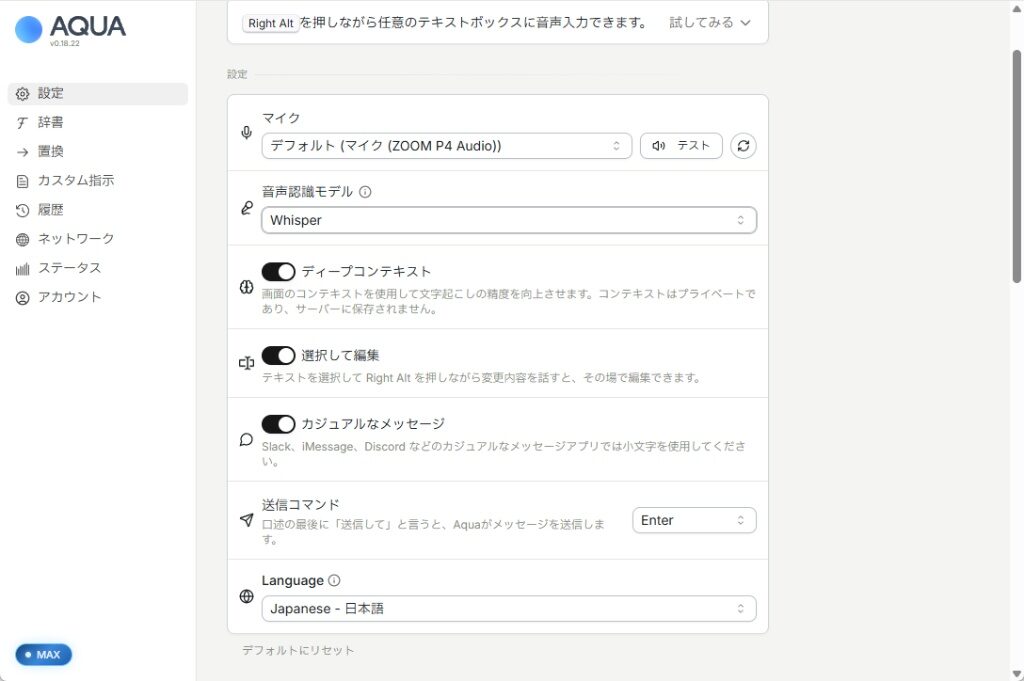1024x681 pixels.
Task: Click the brain icon for ディープコンテキスト
Action: (x=246, y=287)
